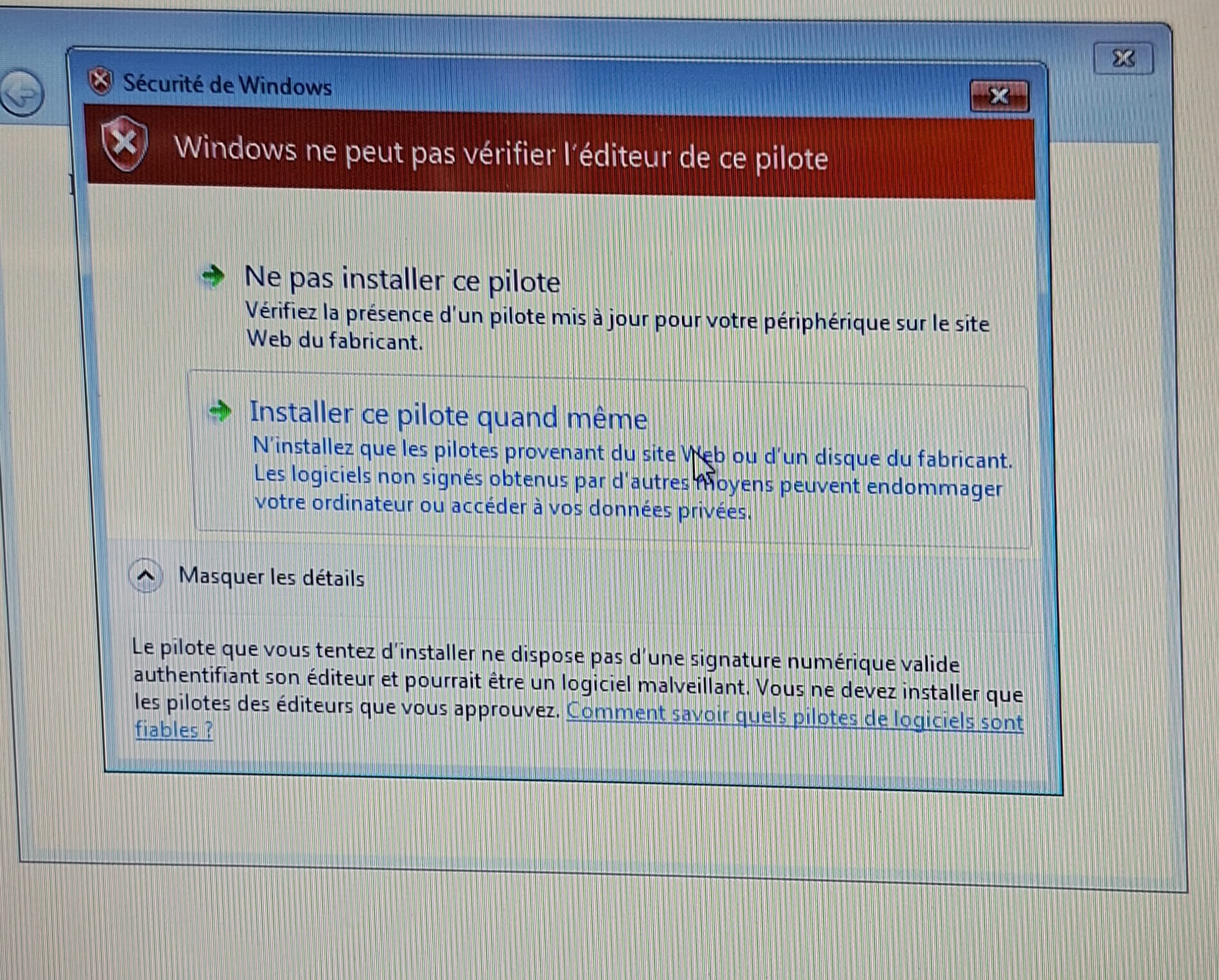The image size is (1219, 980).
Task: Click the red shield icon in the title bar
Action: [x=101, y=81]
